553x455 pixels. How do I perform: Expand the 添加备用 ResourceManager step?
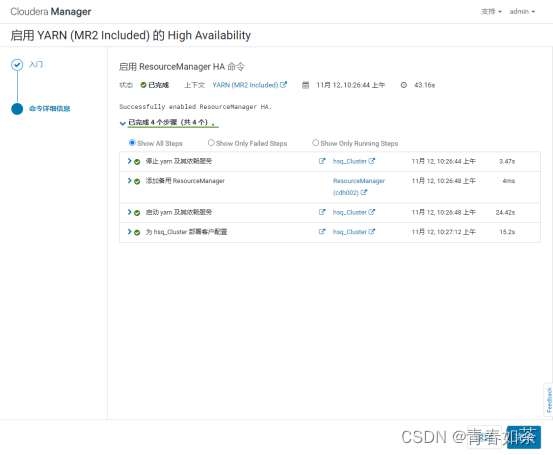point(129,181)
